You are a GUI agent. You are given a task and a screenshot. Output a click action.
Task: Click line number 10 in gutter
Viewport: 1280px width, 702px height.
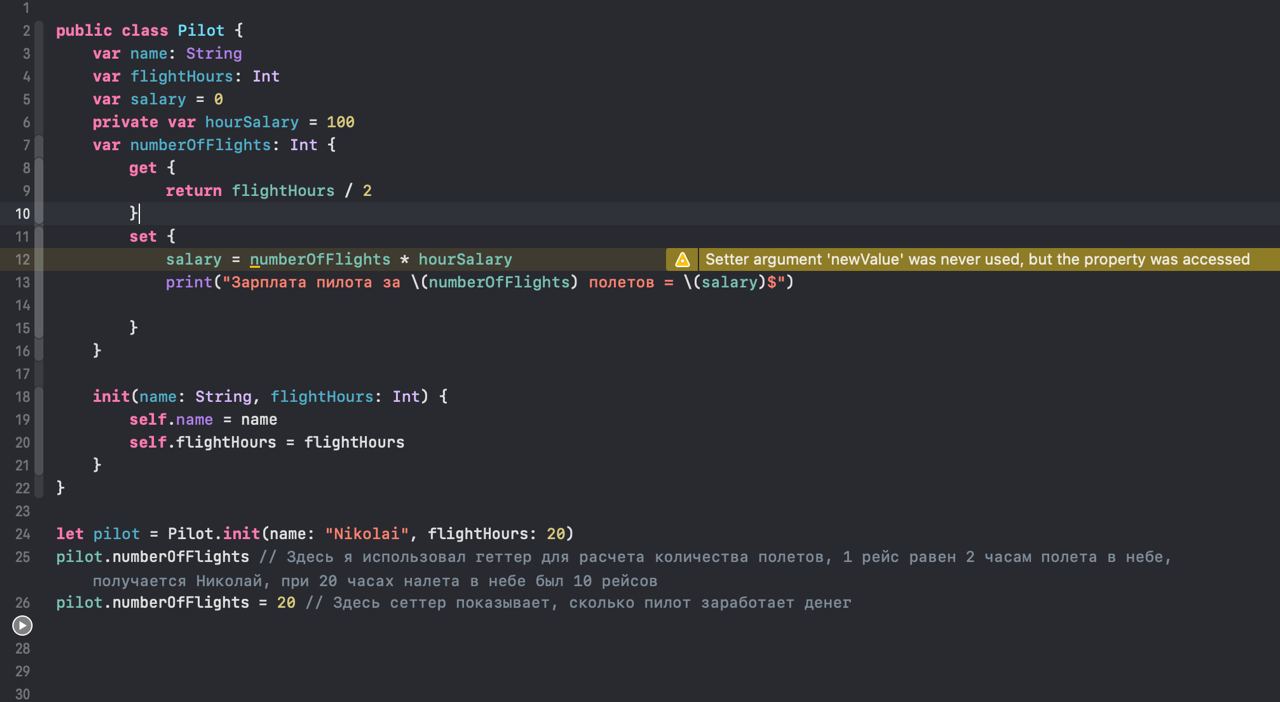22,213
